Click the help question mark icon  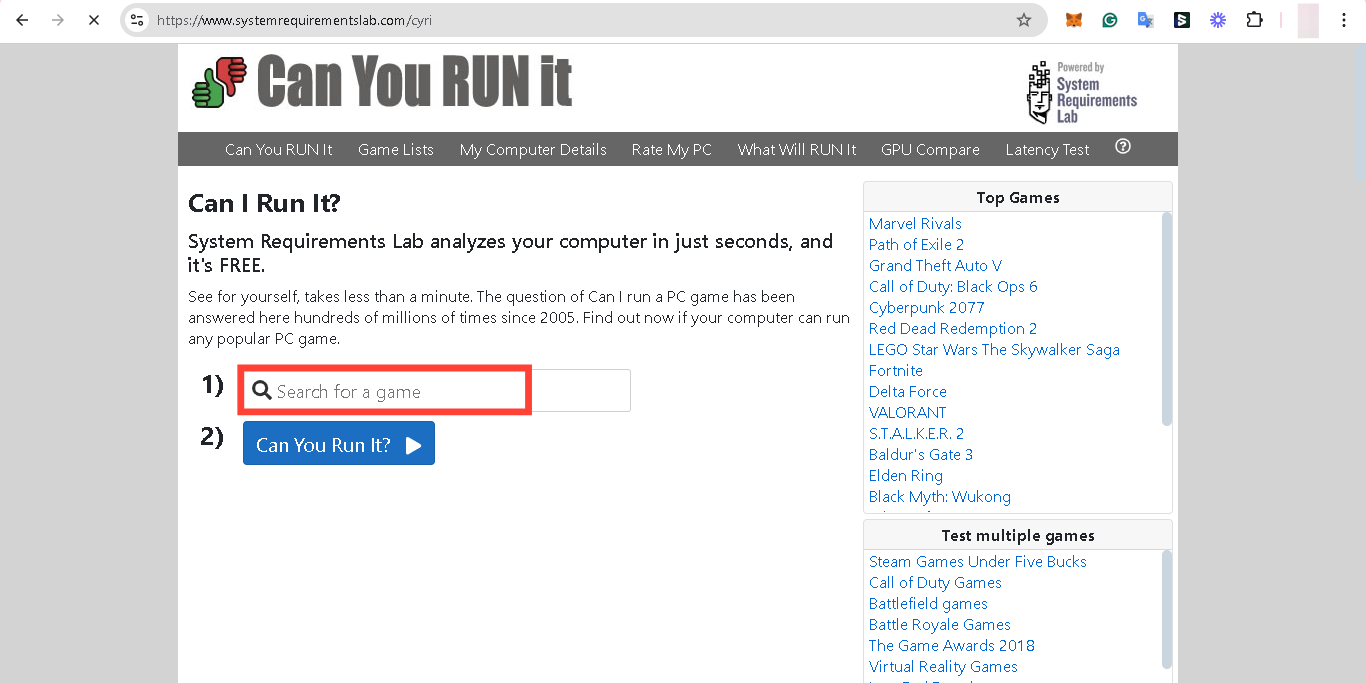point(1123,147)
